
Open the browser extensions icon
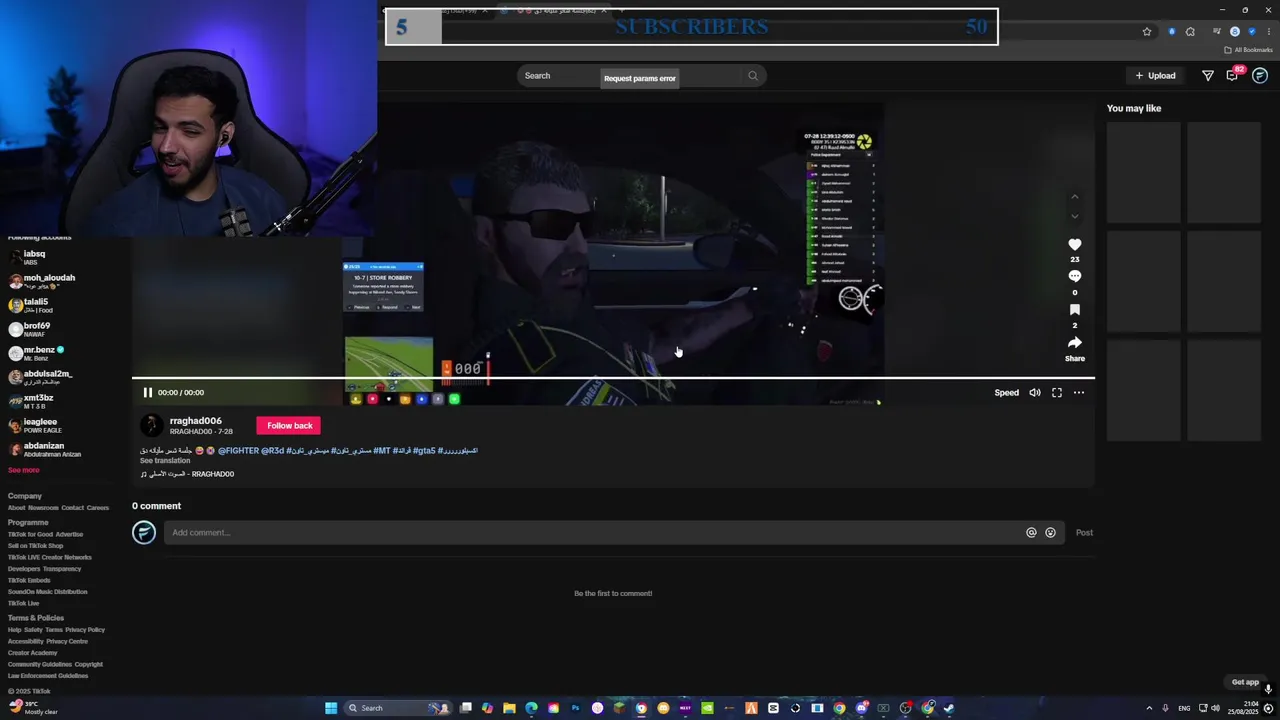pyautogui.click(x=1190, y=32)
